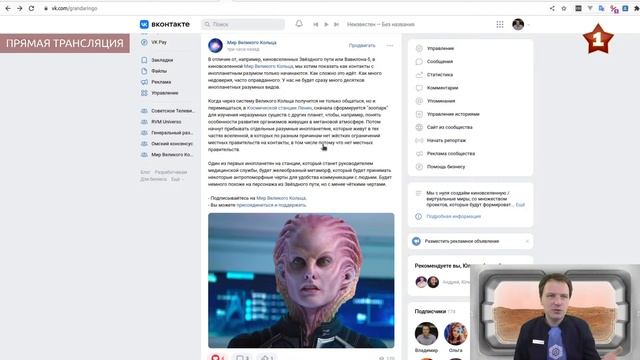Click the profile avatar in the header
Viewport: 640px width, 360px height.
coord(518,24)
